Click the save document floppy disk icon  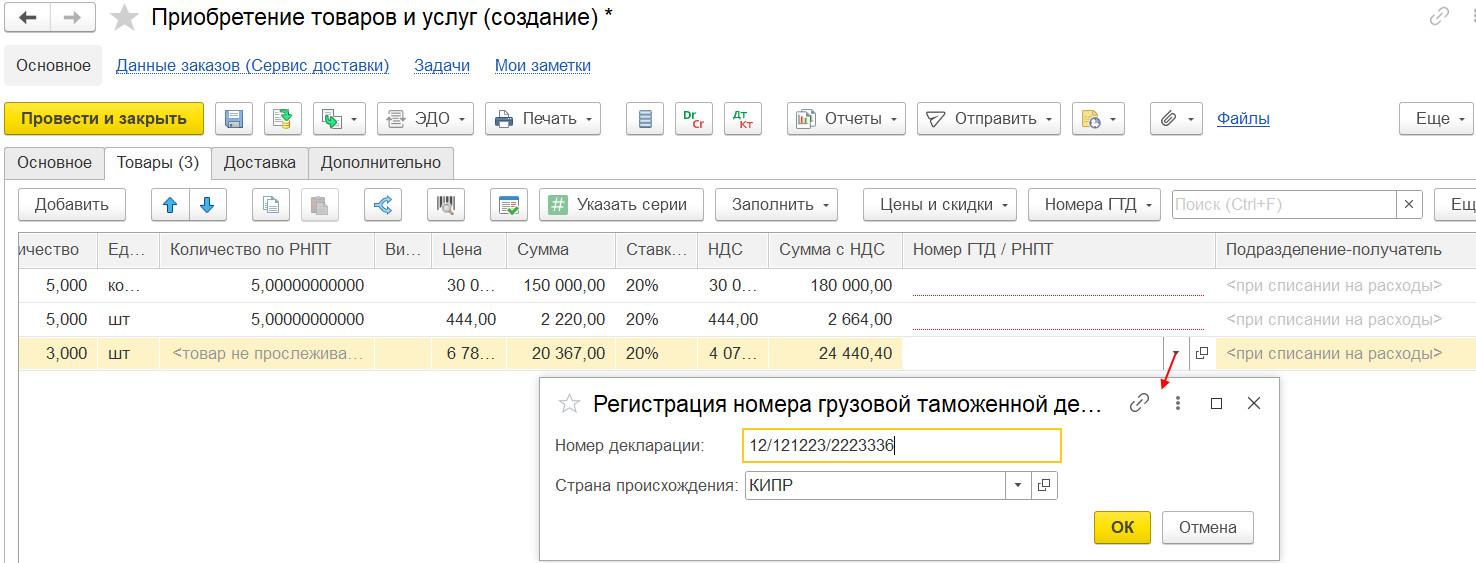click(234, 119)
